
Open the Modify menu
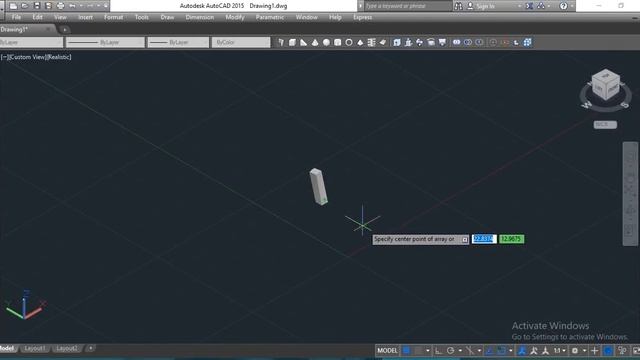tap(235, 17)
